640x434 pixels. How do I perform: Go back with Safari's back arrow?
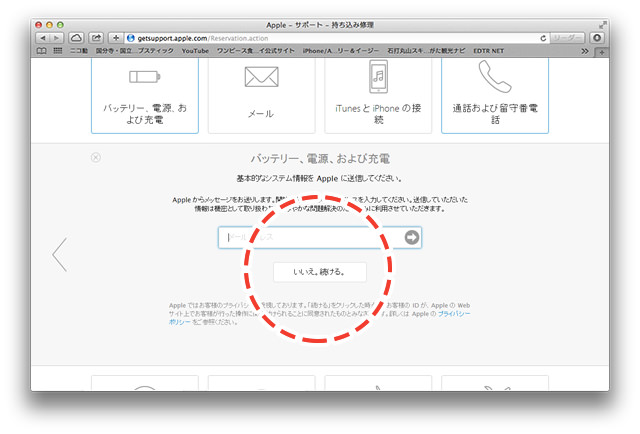[43, 38]
